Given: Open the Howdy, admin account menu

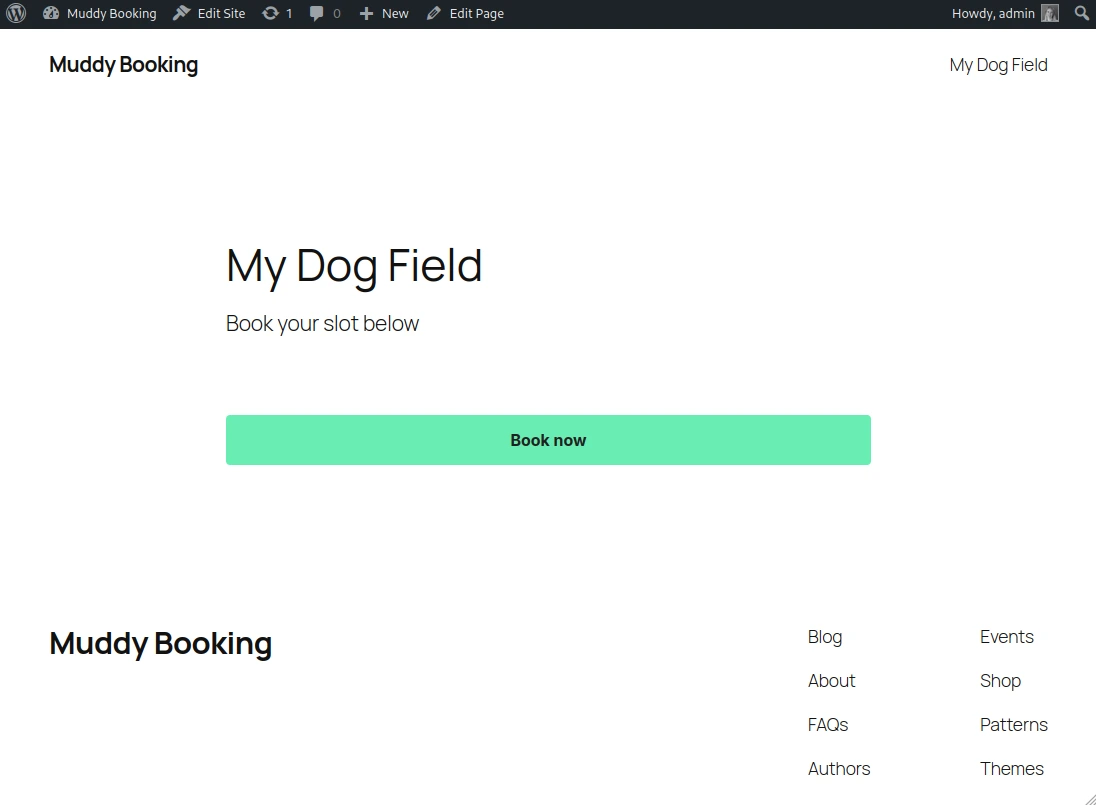Looking at the screenshot, I should (995, 13).
